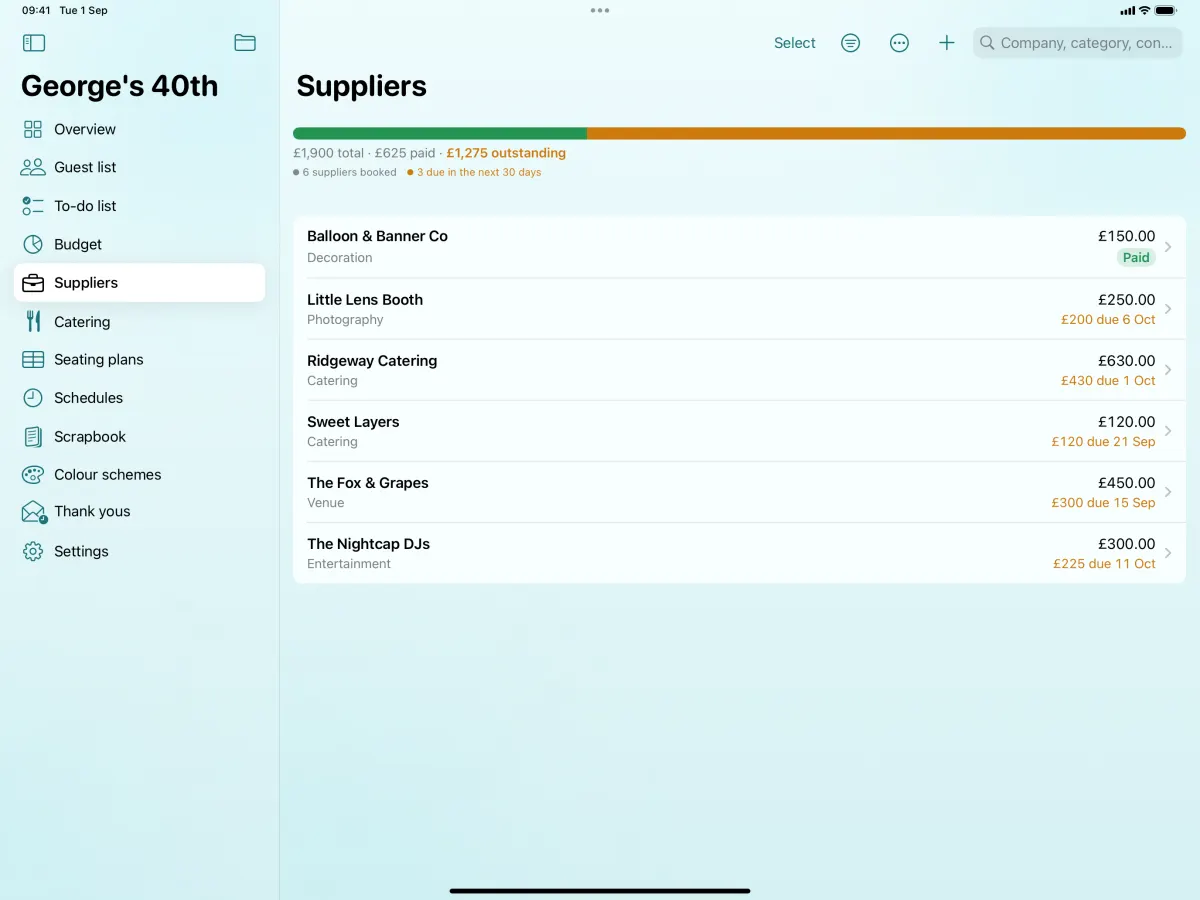
Task: Open Seating plans
Action: (139, 359)
